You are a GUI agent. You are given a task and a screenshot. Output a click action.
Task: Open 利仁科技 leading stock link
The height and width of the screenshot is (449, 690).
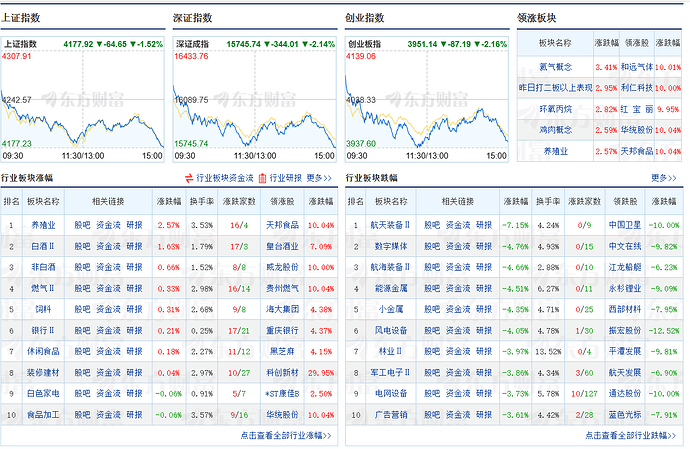point(637,88)
